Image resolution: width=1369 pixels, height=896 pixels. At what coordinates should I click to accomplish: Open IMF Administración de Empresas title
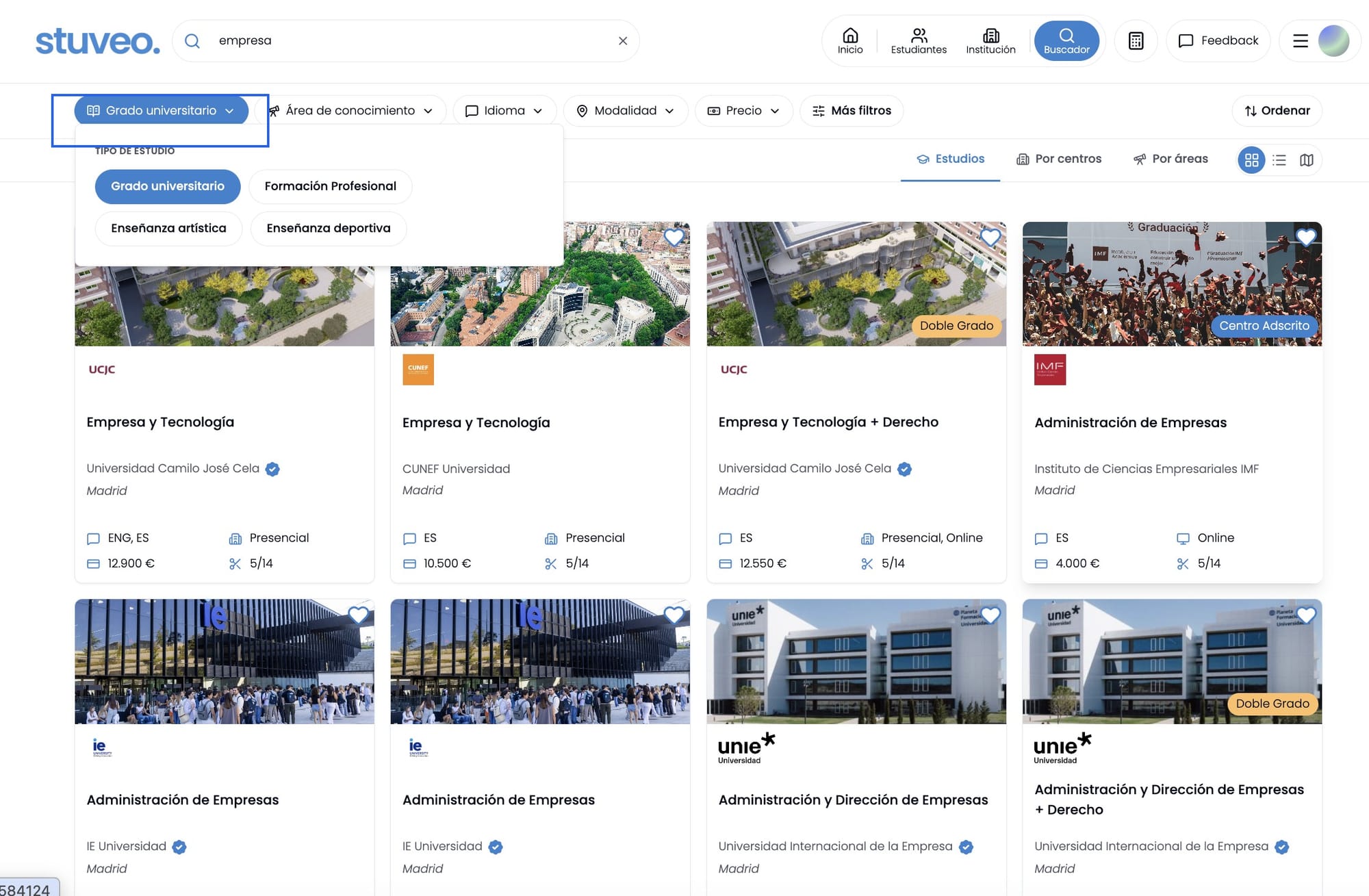point(1130,423)
